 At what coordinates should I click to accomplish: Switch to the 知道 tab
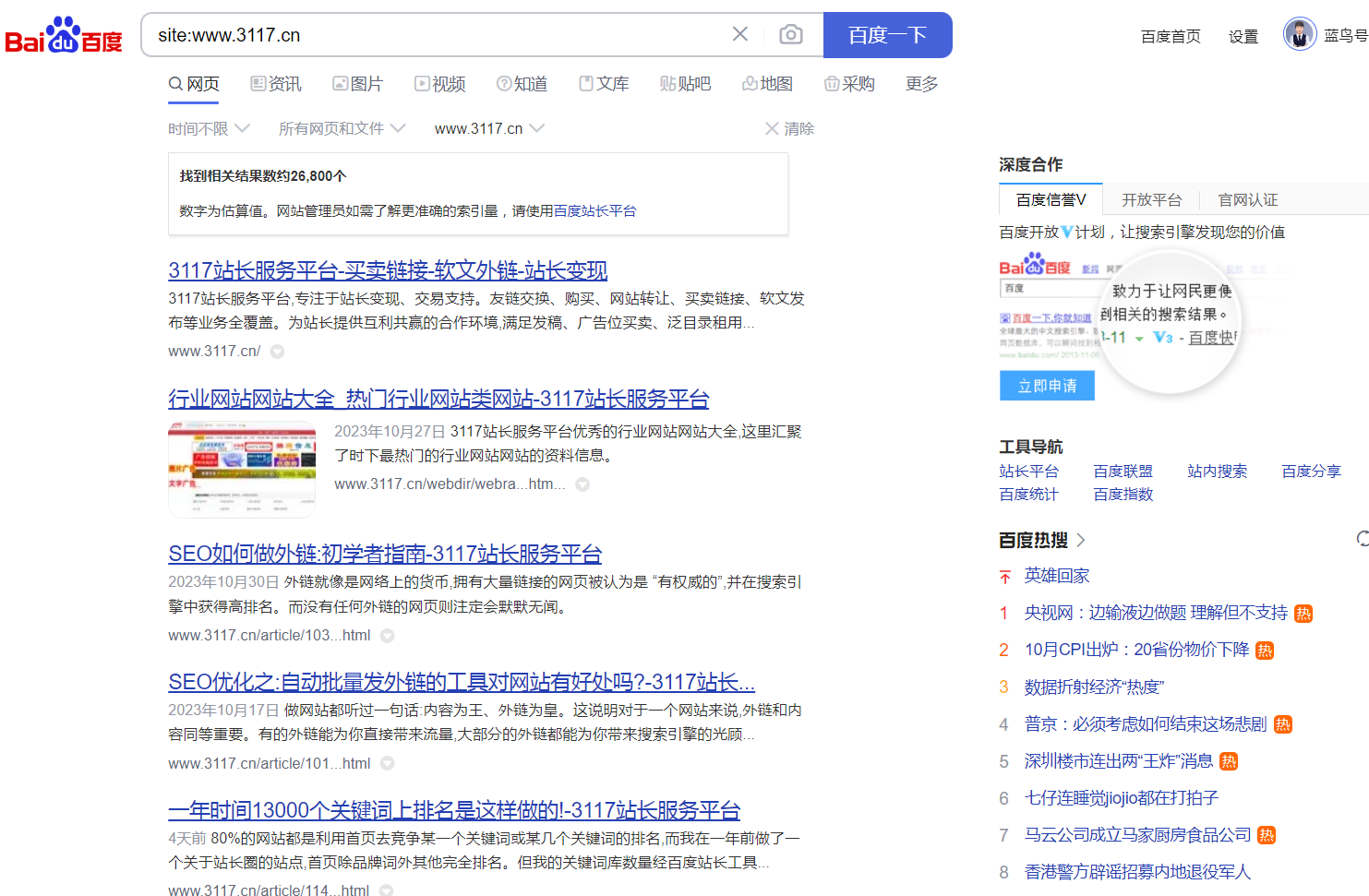point(522,84)
